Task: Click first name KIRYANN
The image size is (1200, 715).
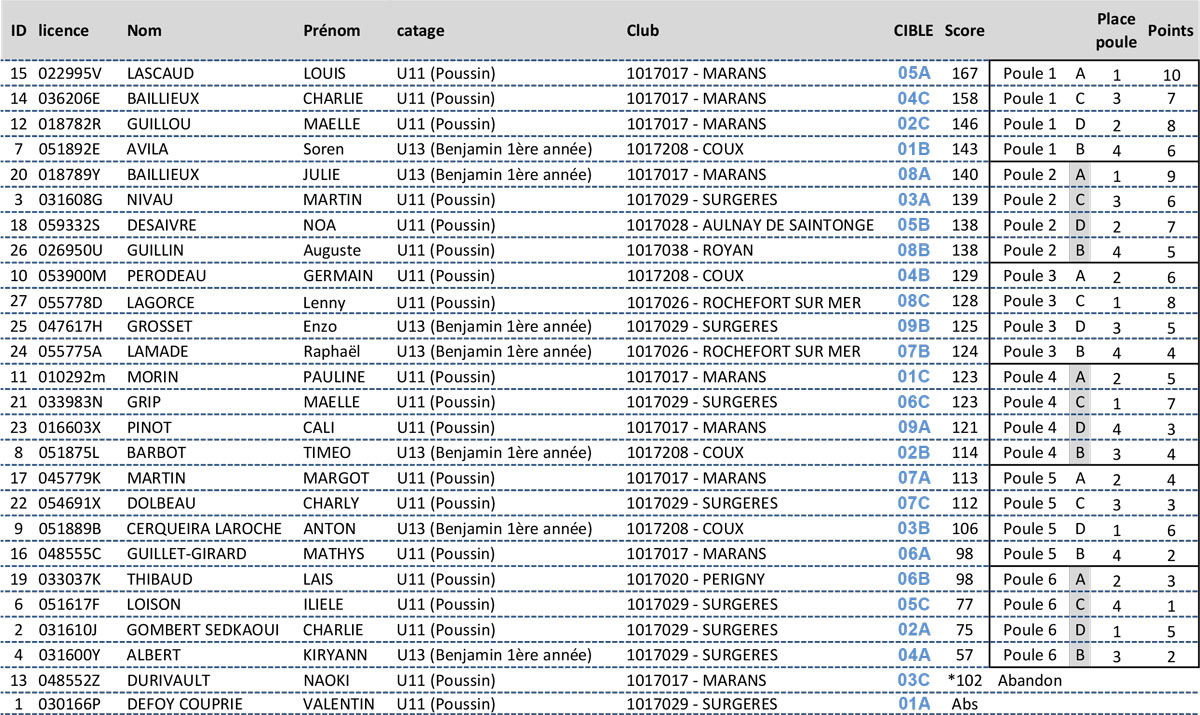Action: pyautogui.click(x=335, y=654)
